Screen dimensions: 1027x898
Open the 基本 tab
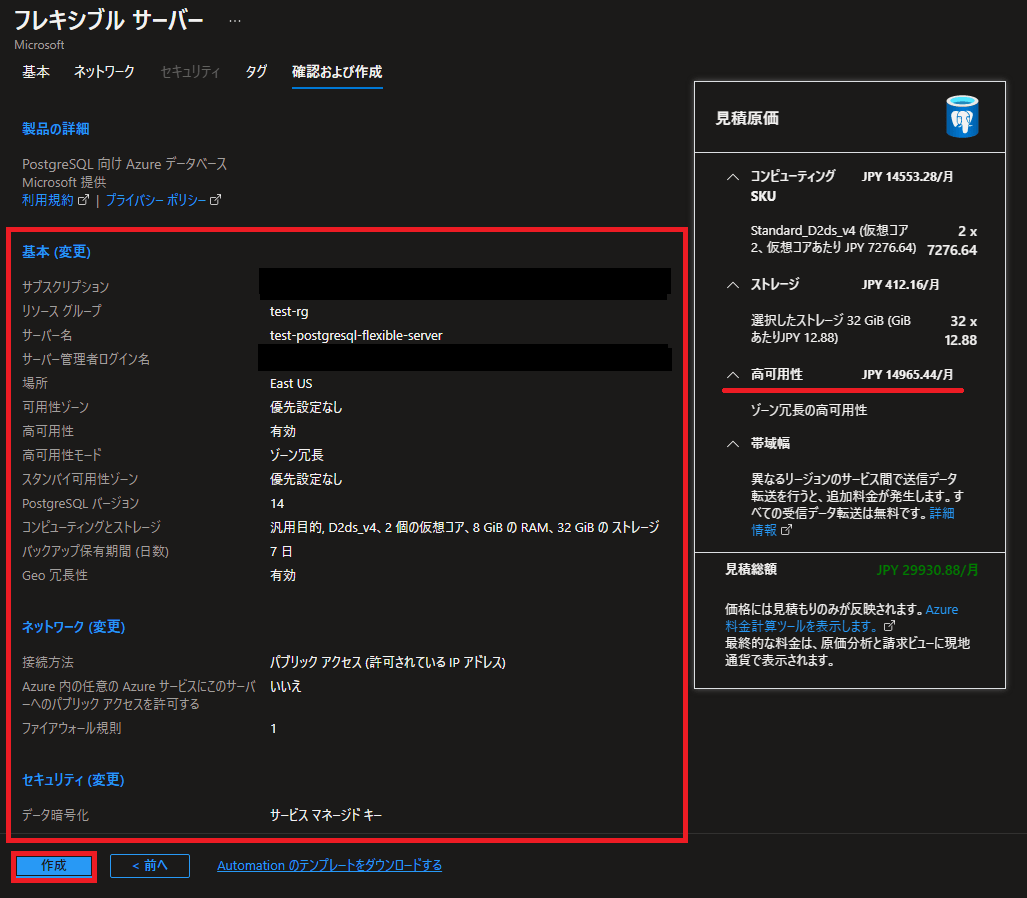point(36,72)
